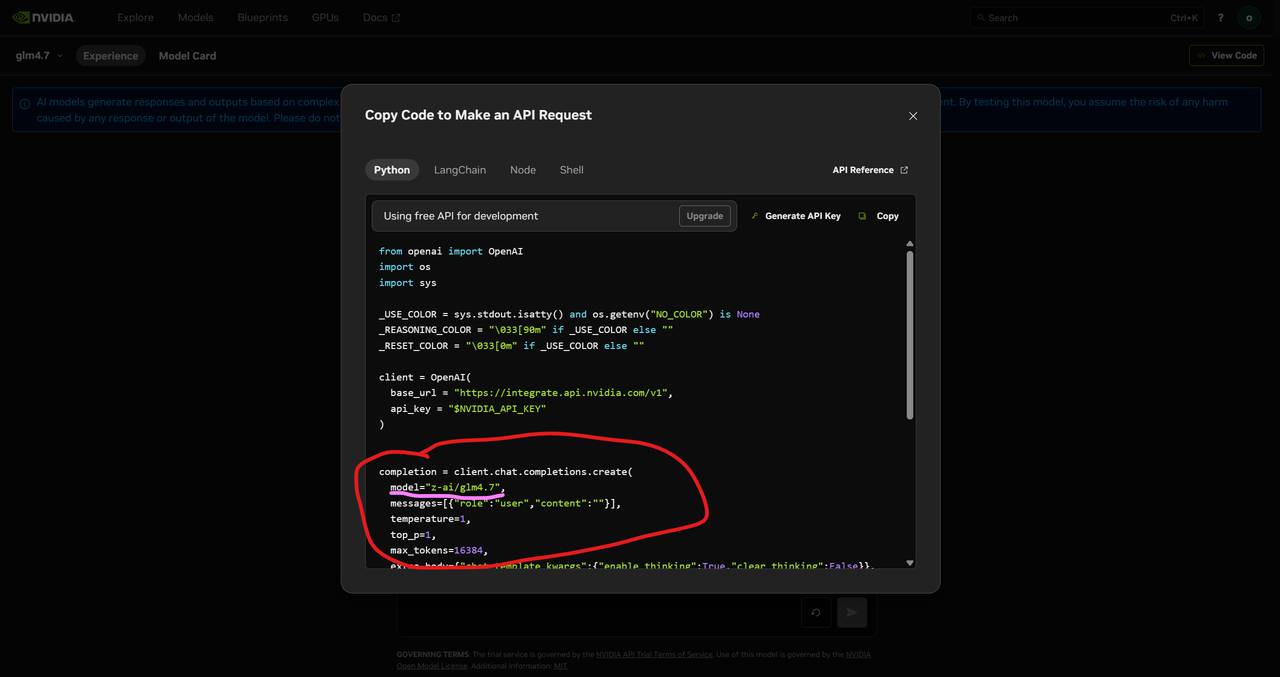Viewport: 1280px width, 677px height.
Task: Open NVIDIA API Trial Terms of Service link
Action: coord(654,655)
